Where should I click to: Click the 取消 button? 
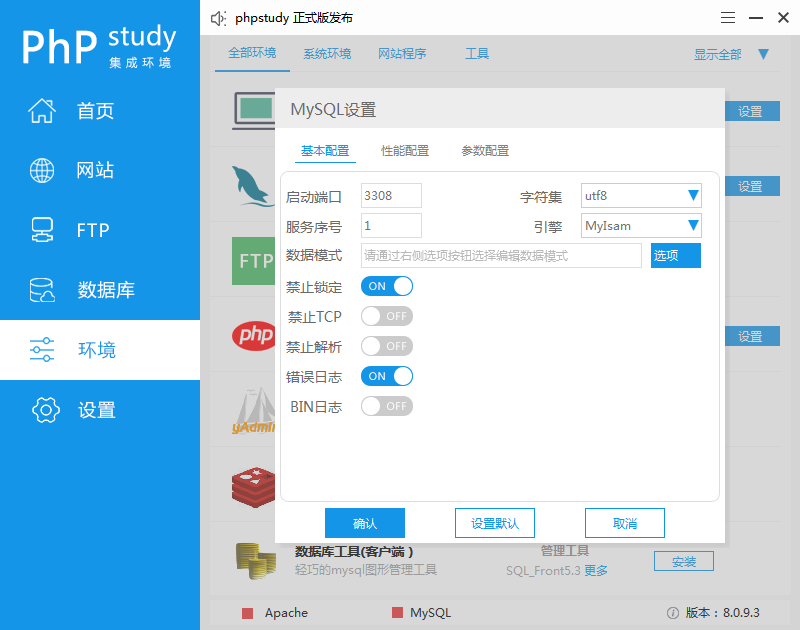point(624,523)
